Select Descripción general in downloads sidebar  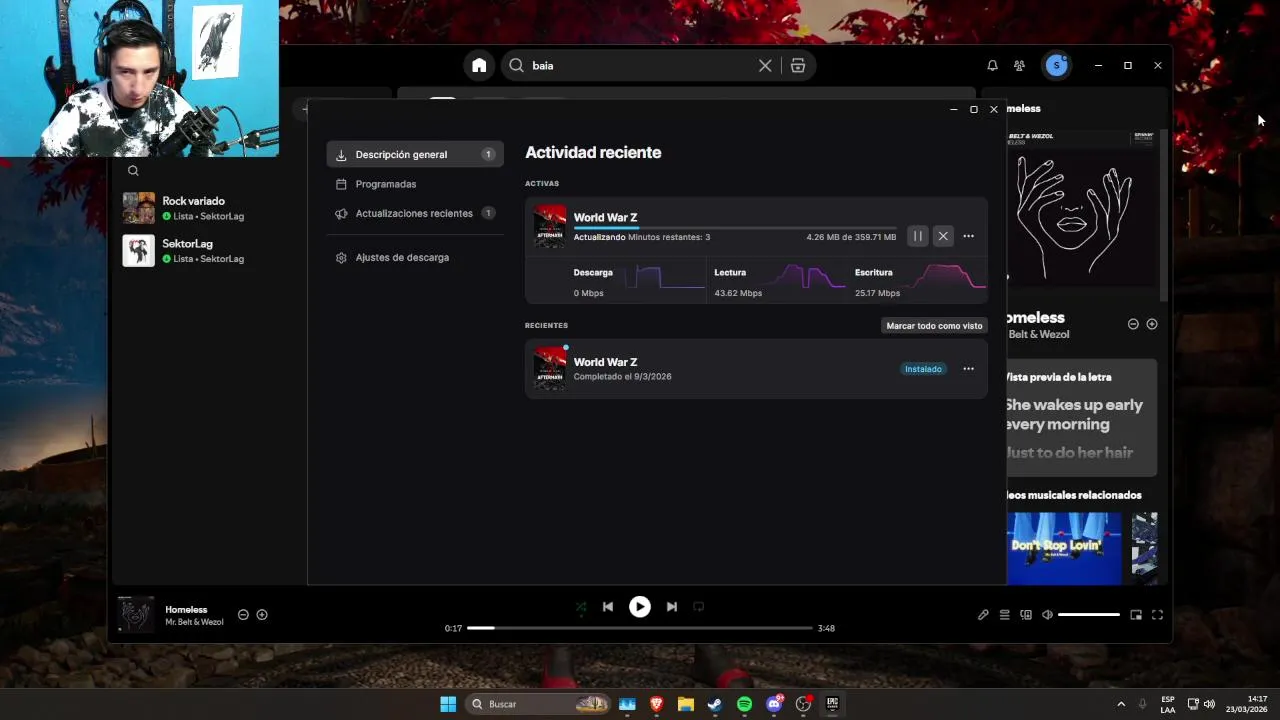pos(414,154)
